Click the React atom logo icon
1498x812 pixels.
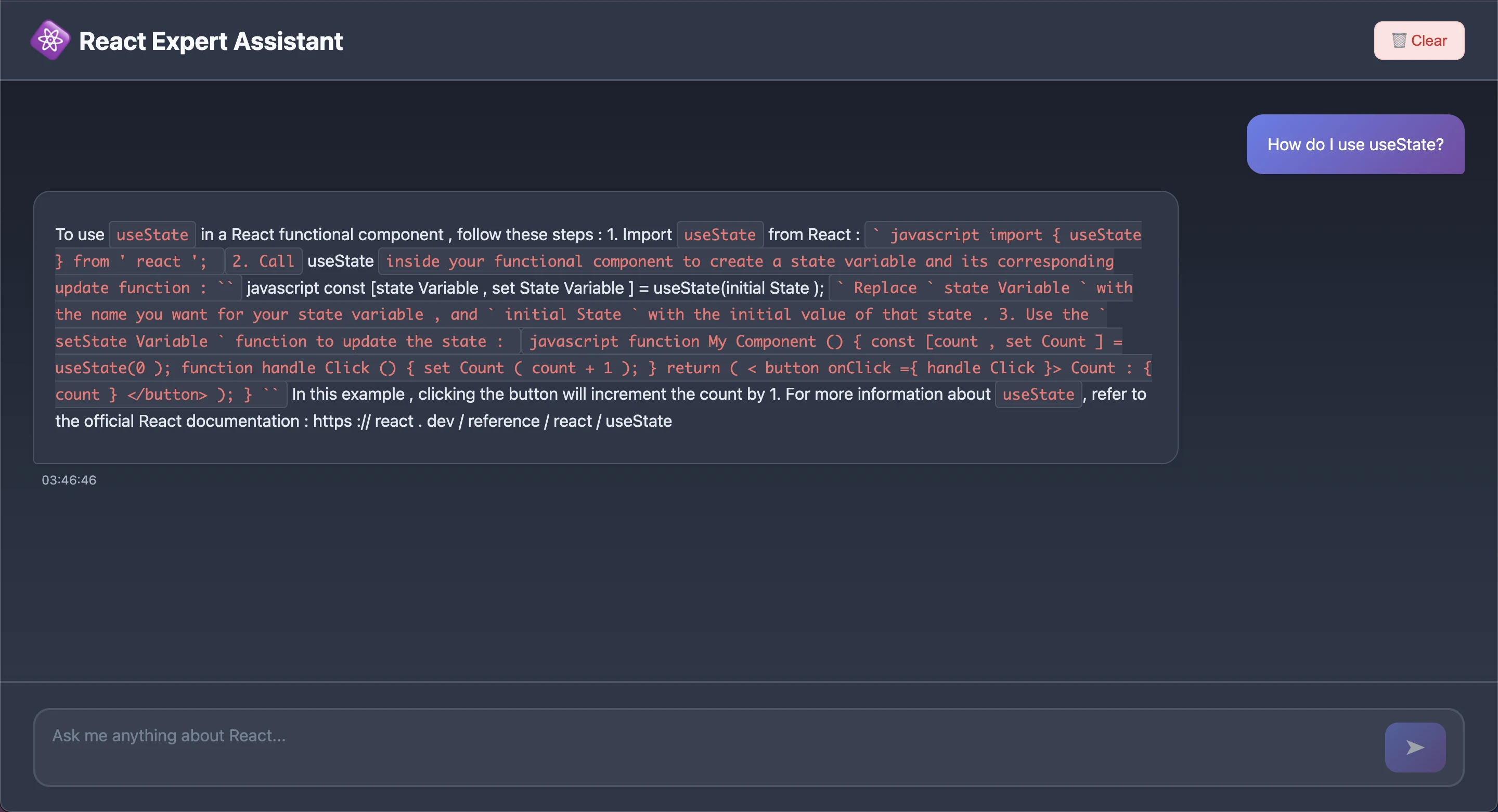(x=49, y=40)
